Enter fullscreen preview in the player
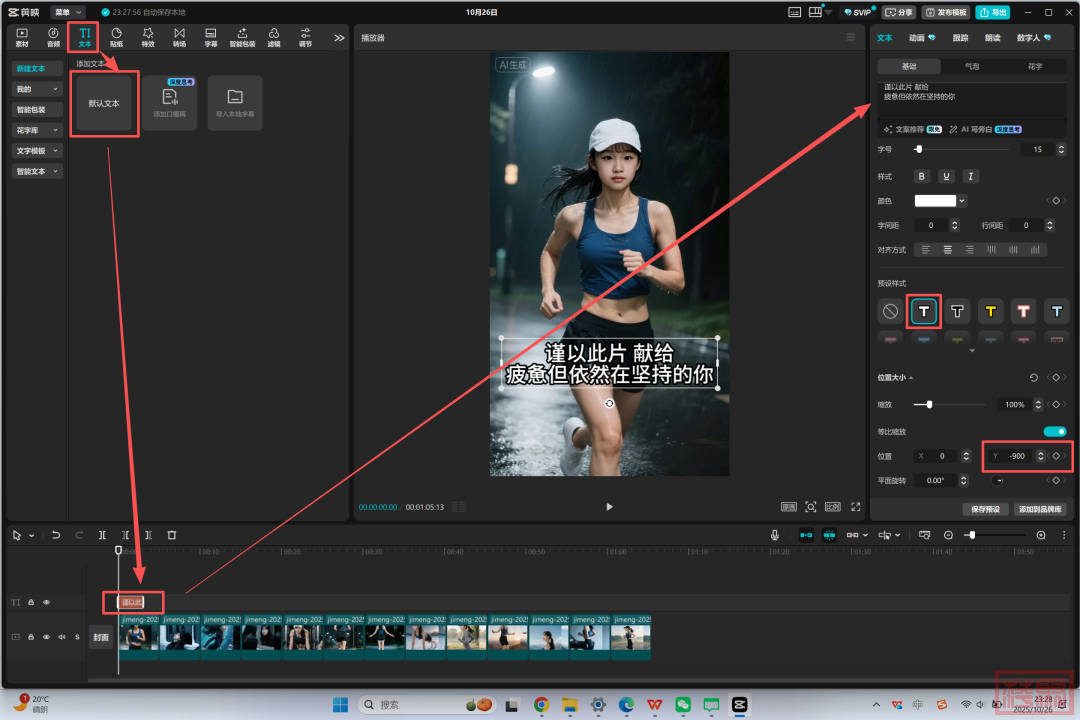Viewport: 1080px width, 720px height. tap(856, 507)
